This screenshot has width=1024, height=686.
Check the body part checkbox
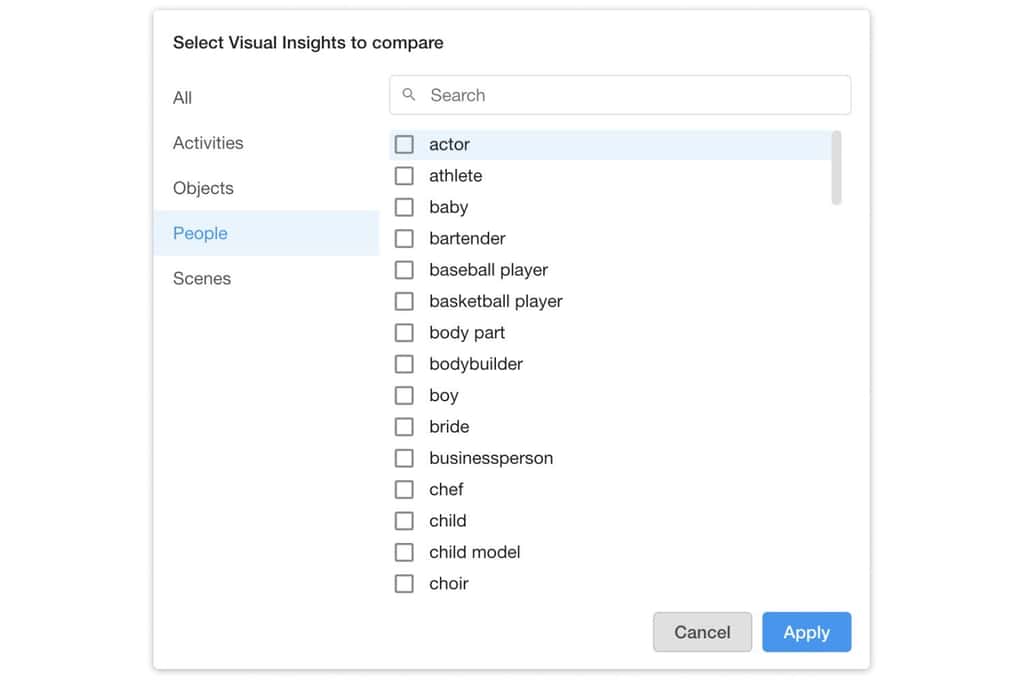404,333
